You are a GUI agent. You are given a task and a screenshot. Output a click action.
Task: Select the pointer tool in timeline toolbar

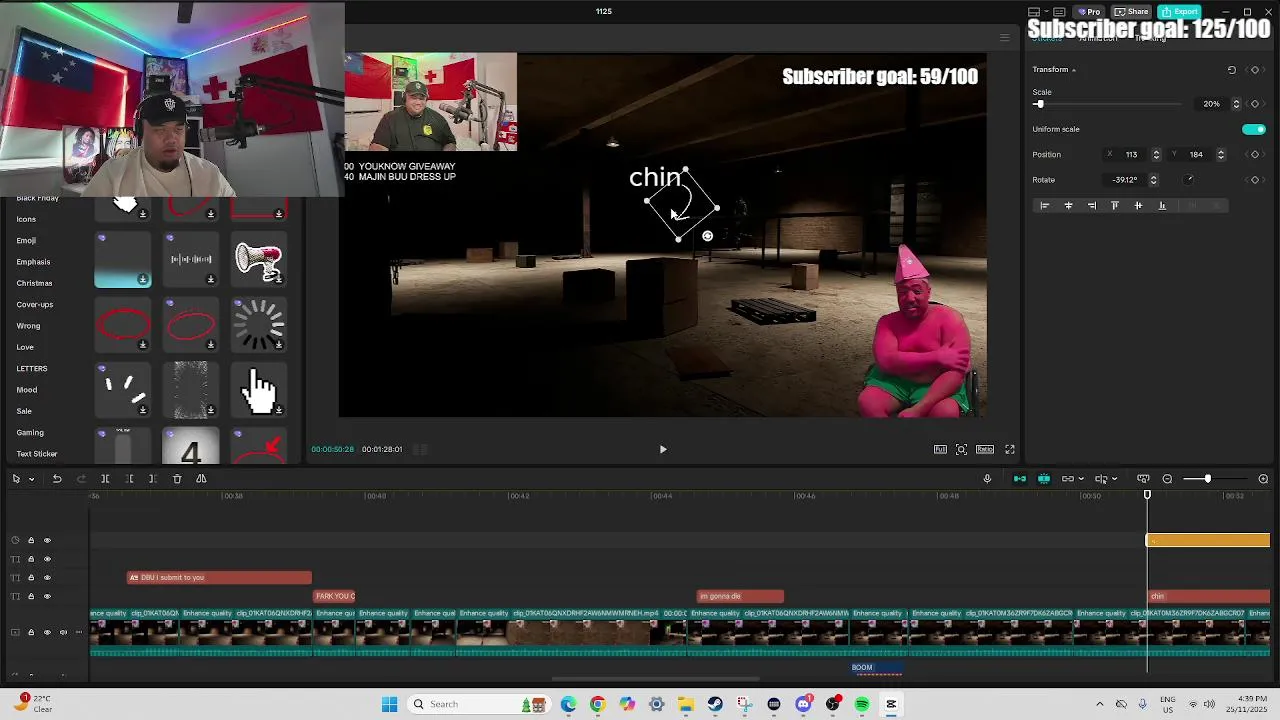coord(16,479)
